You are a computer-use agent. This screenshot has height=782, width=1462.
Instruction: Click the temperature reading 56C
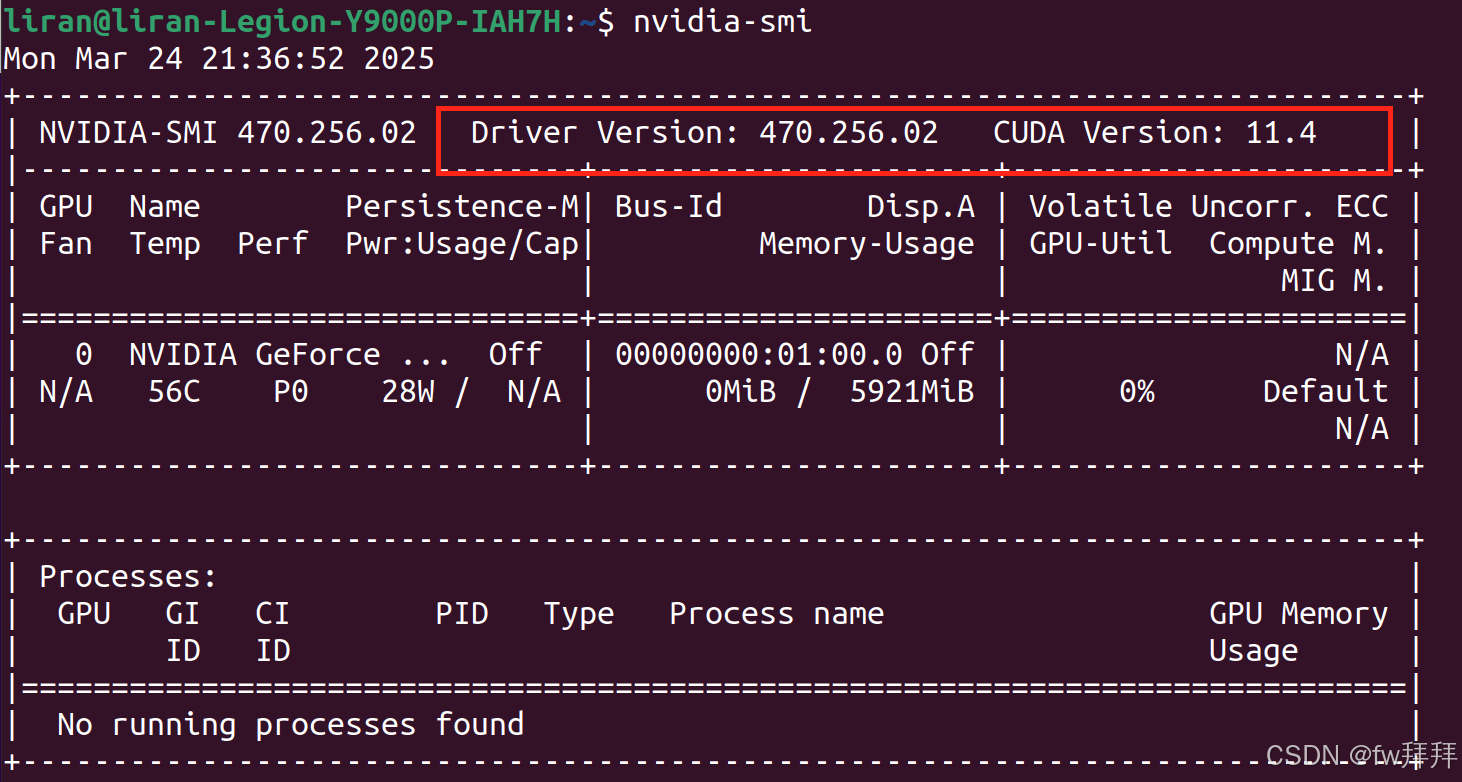pos(173,391)
